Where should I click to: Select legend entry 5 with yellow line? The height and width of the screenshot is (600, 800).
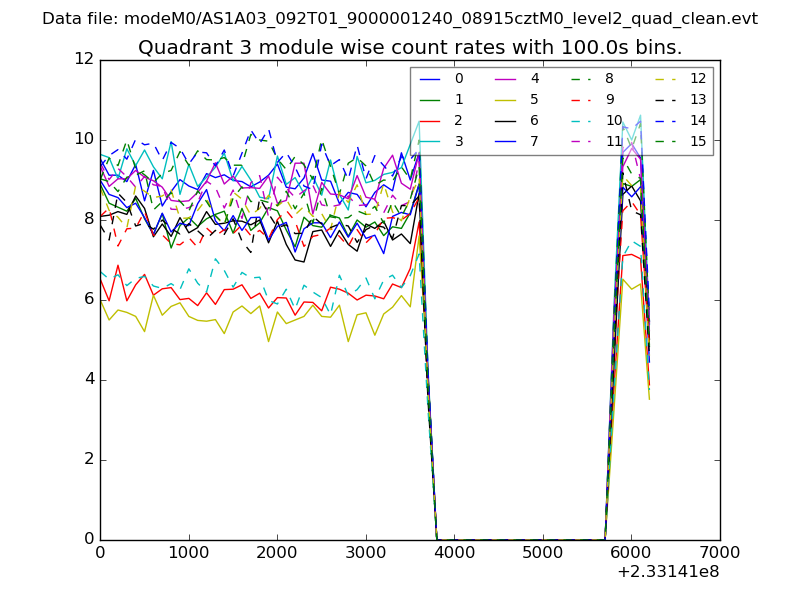point(519,99)
